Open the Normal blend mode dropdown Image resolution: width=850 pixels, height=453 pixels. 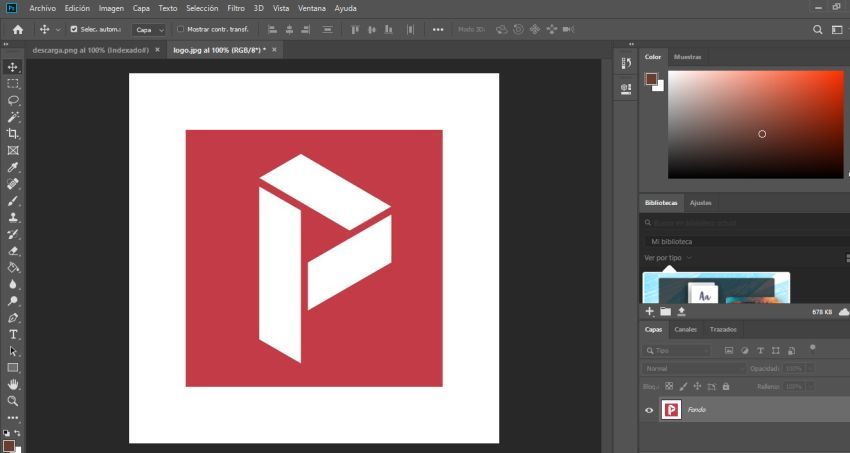(695, 368)
